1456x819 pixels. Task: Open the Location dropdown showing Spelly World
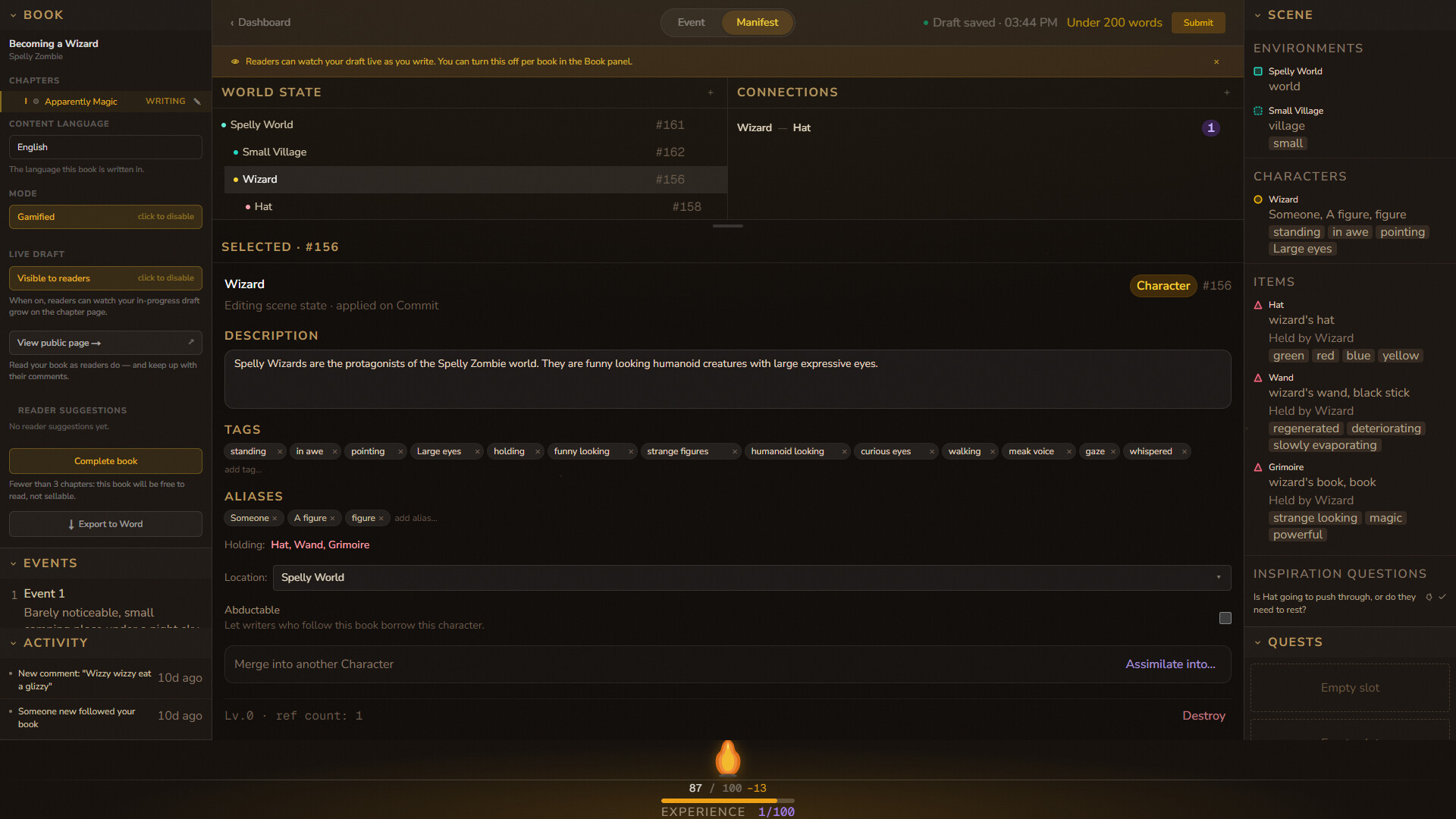click(x=752, y=578)
